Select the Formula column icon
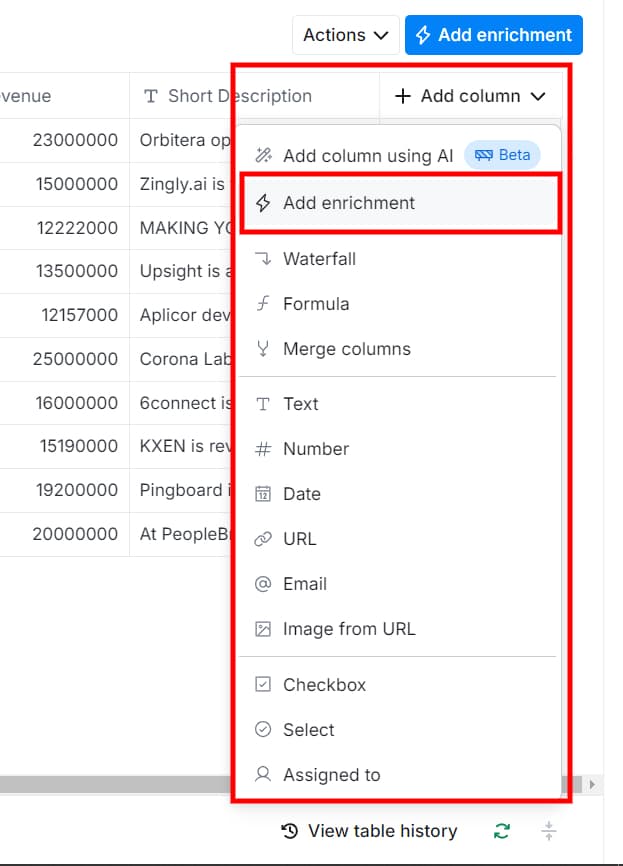 click(x=265, y=304)
